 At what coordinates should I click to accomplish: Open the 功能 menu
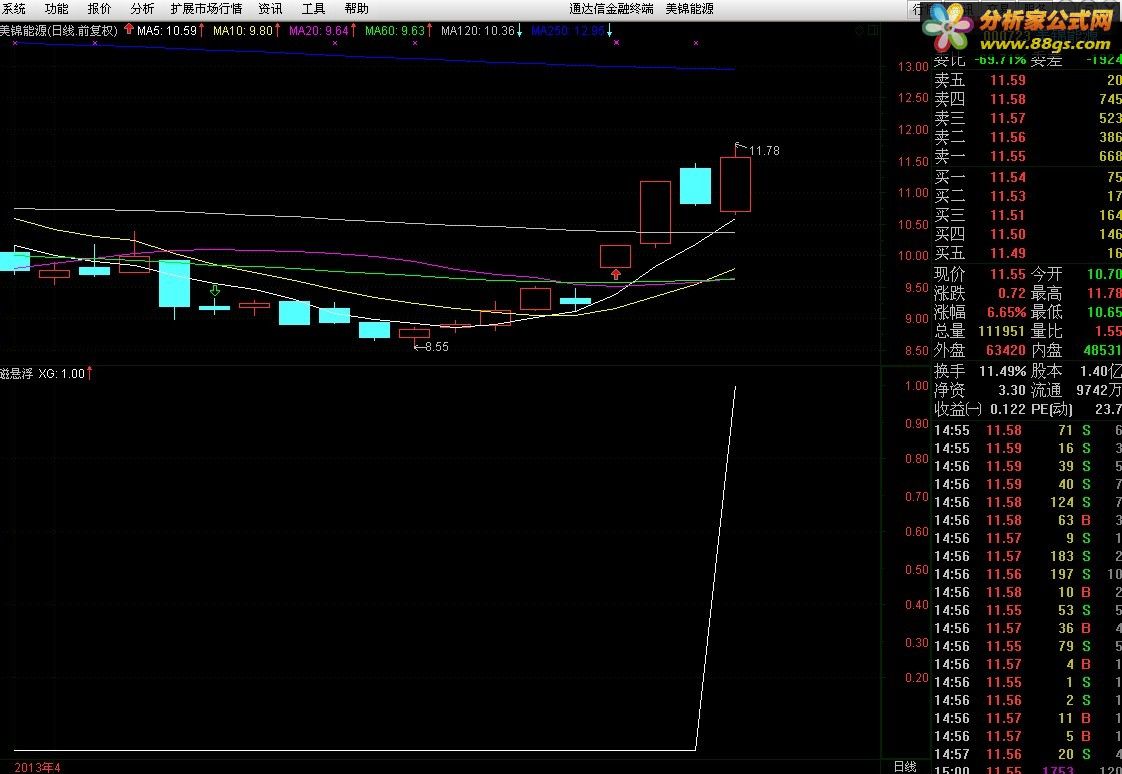57,9
